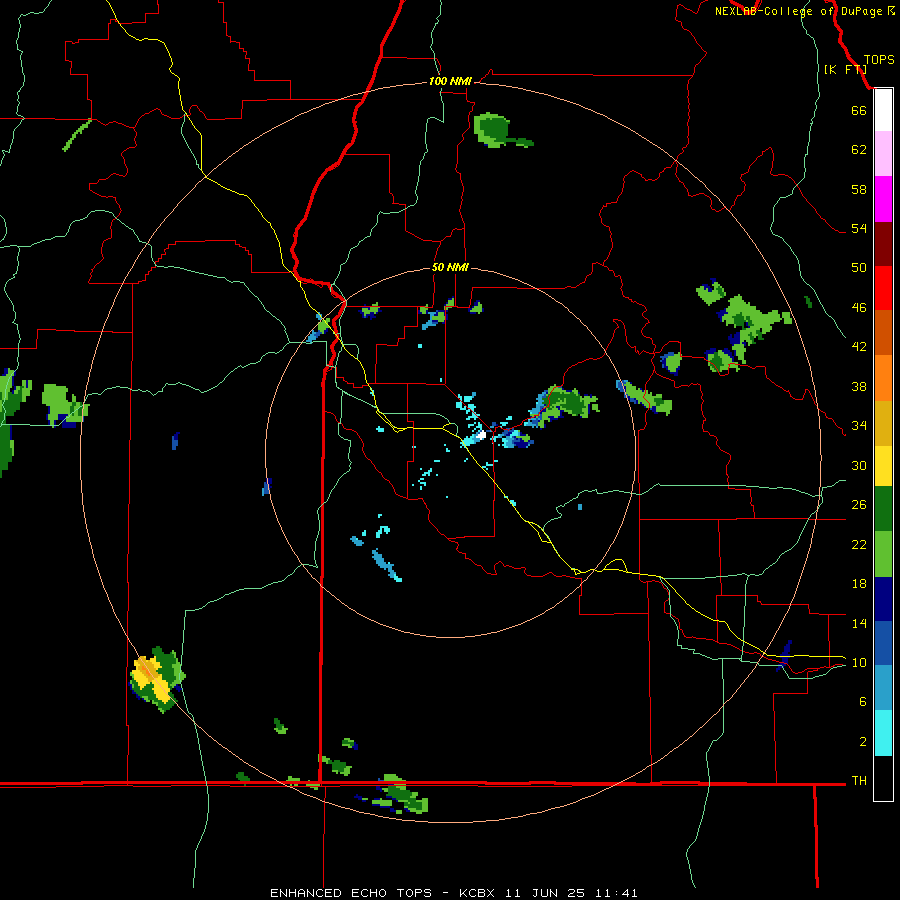Click the TH legend label

[x=859, y=781]
